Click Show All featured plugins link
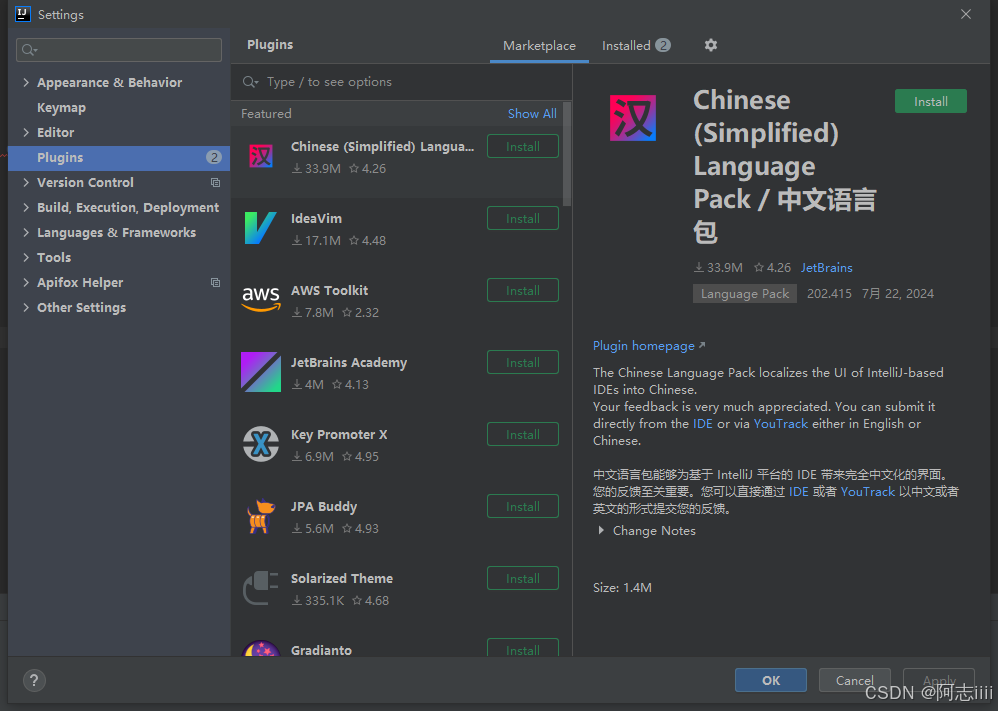The image size is (998, 711). coord(532,113)
